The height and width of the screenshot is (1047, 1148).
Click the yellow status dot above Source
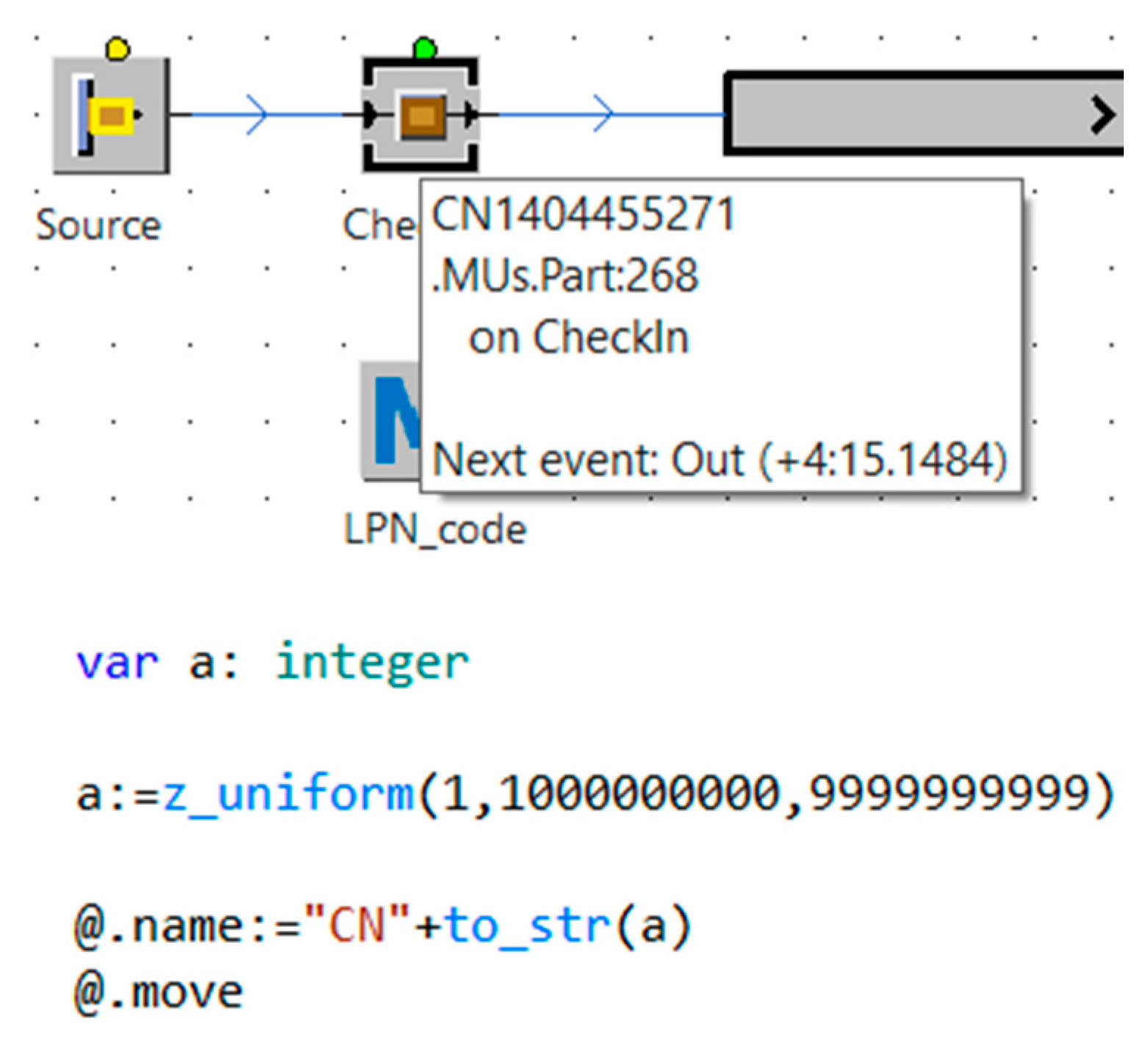point(118,49)
